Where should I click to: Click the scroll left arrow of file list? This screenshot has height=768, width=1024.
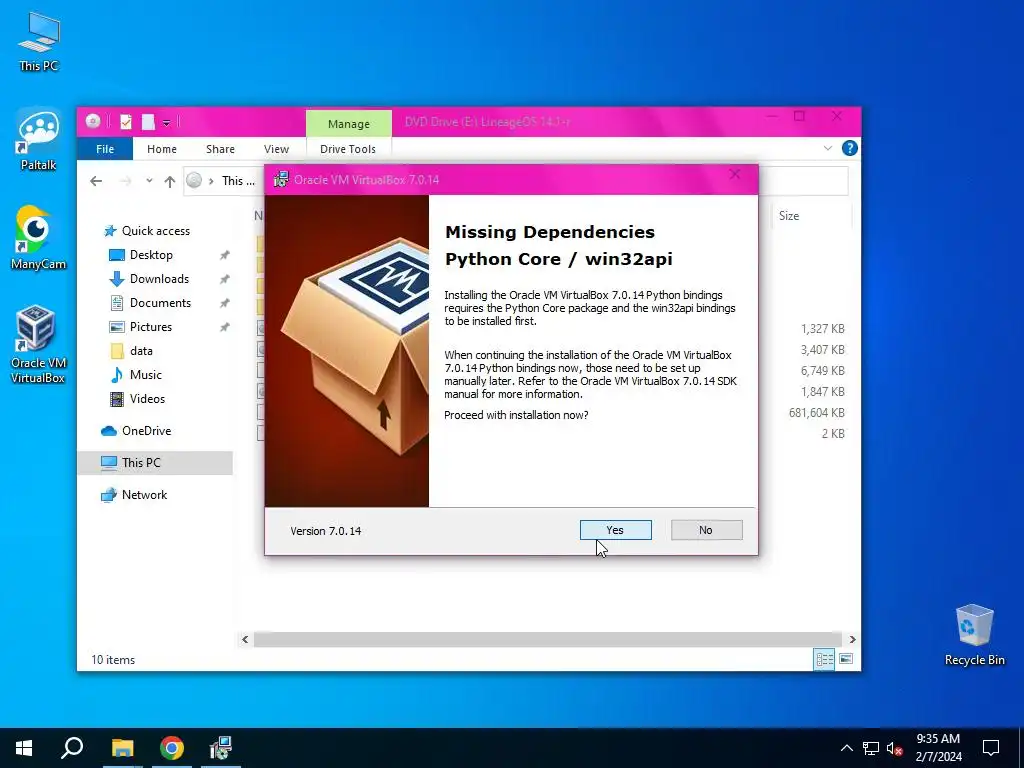tap(245, 639)
